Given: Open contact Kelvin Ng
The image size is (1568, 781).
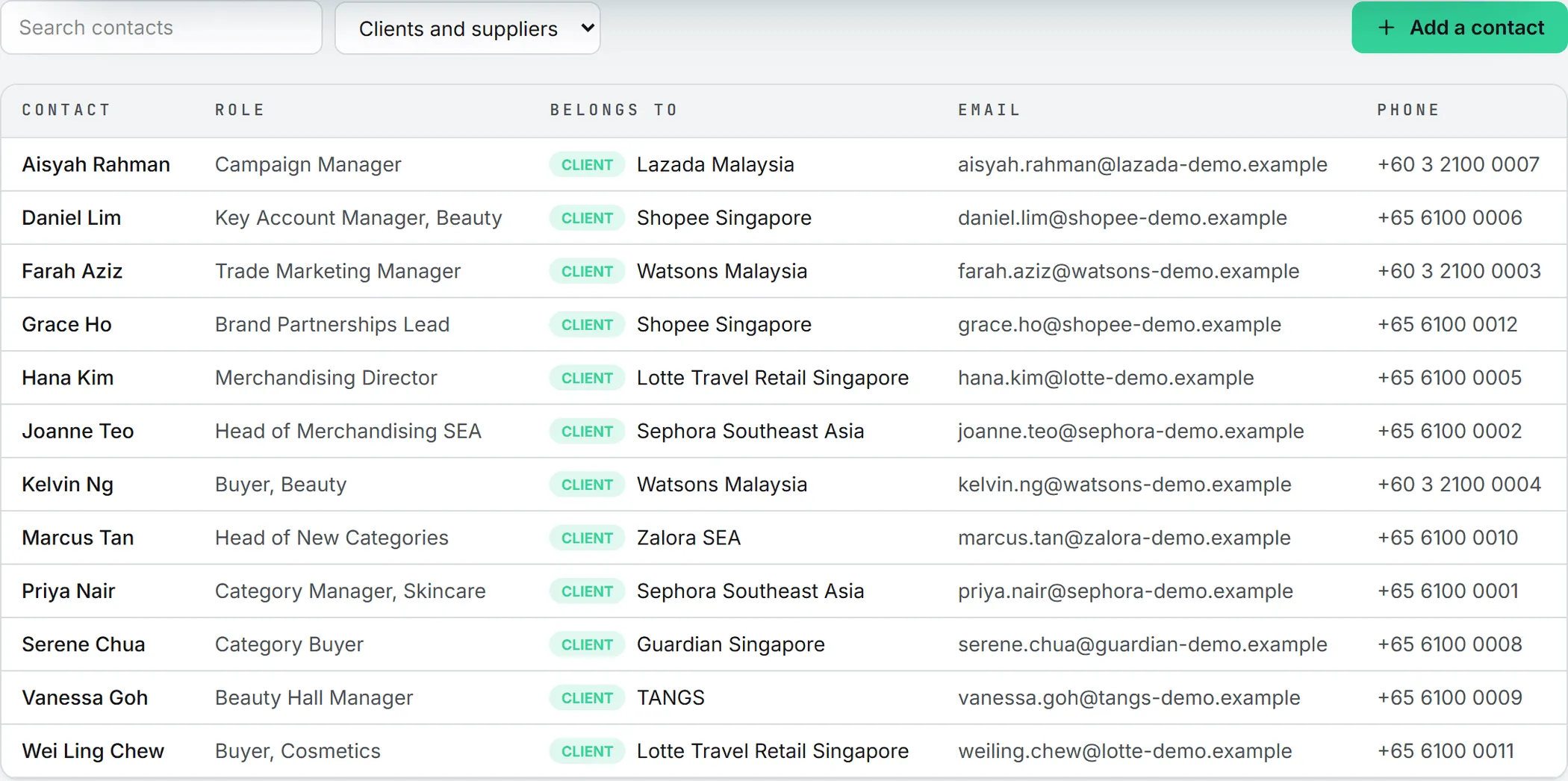Looking at the screenshot, I should click(x=68, y=485).
